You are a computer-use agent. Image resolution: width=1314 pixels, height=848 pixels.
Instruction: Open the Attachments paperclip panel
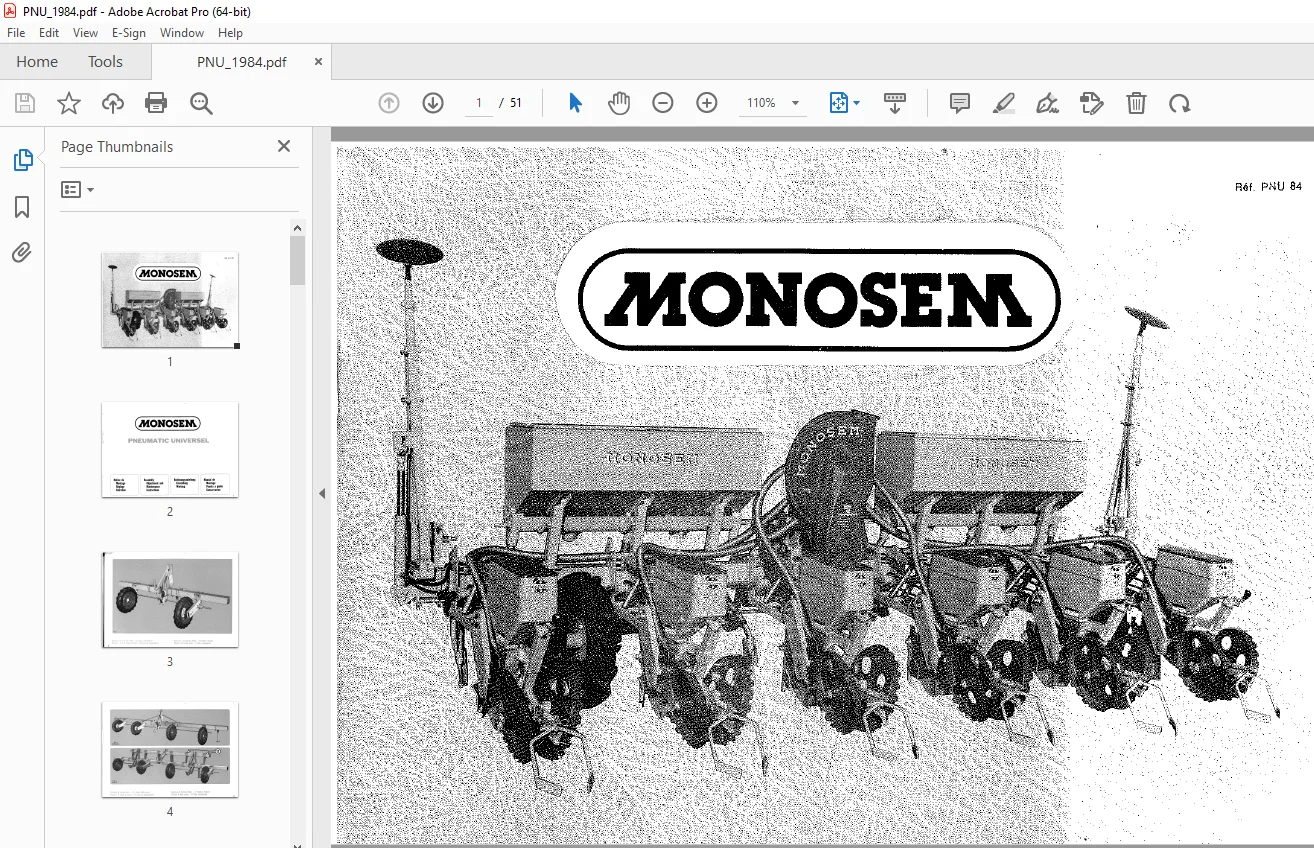[x=22, y=252]
